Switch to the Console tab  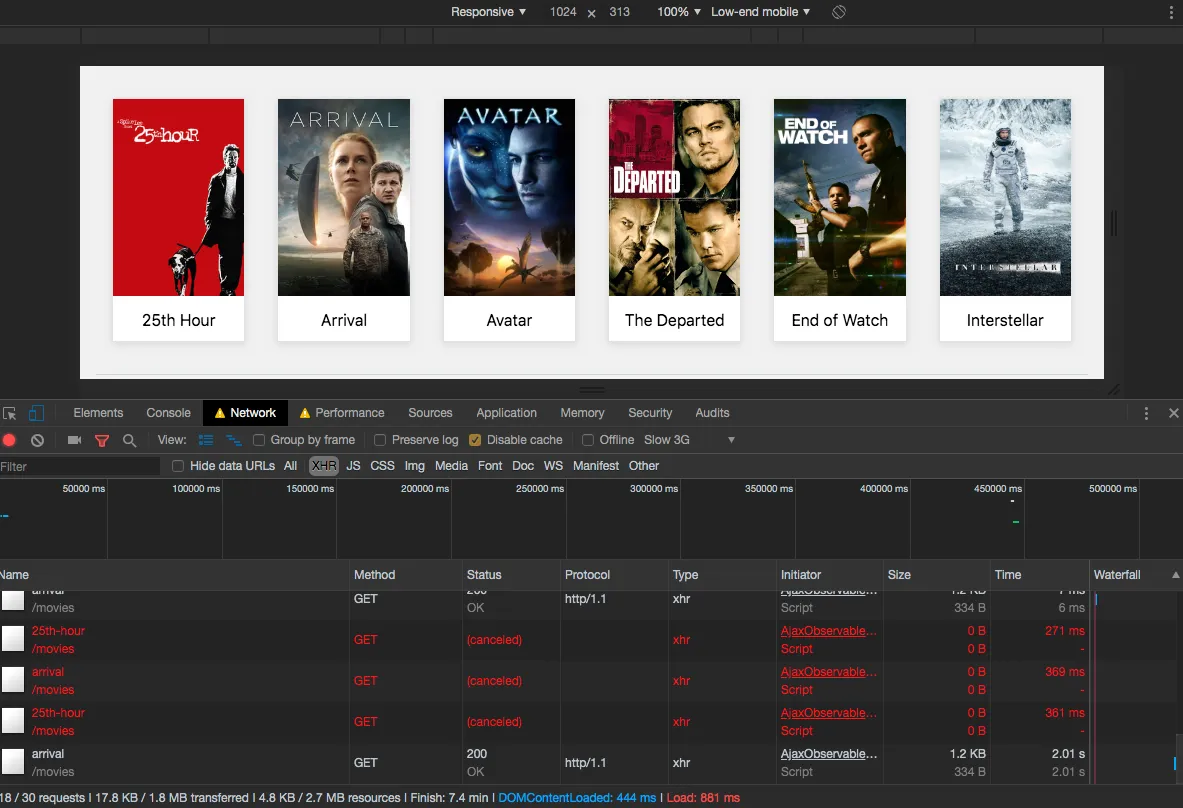click(168, 412)
